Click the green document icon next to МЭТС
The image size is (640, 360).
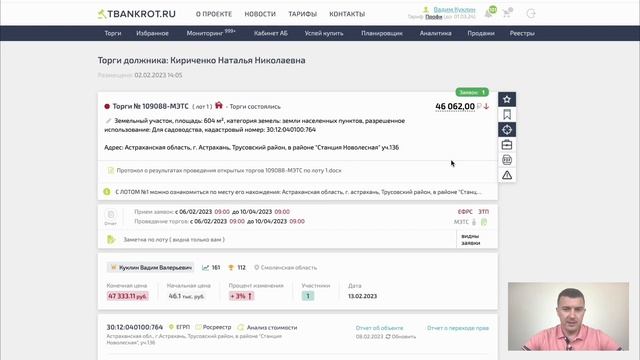point(484,222)
